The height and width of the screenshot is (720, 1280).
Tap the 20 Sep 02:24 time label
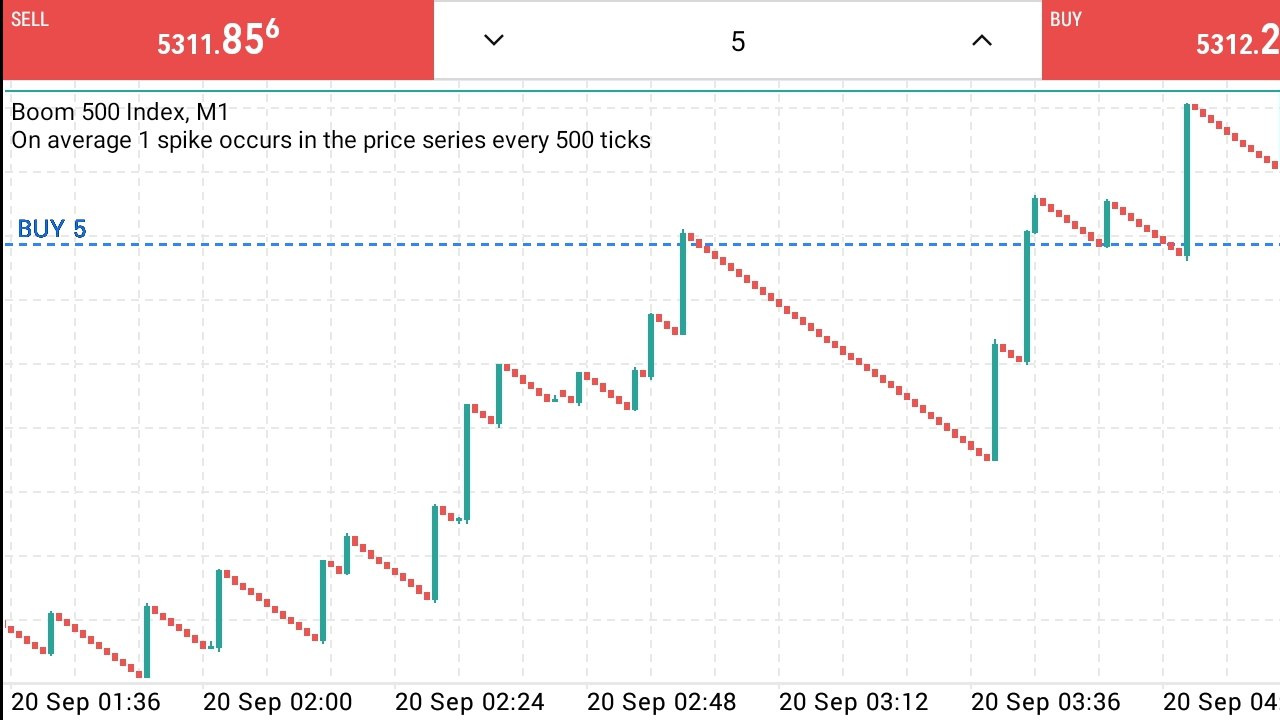click(470, 702)
